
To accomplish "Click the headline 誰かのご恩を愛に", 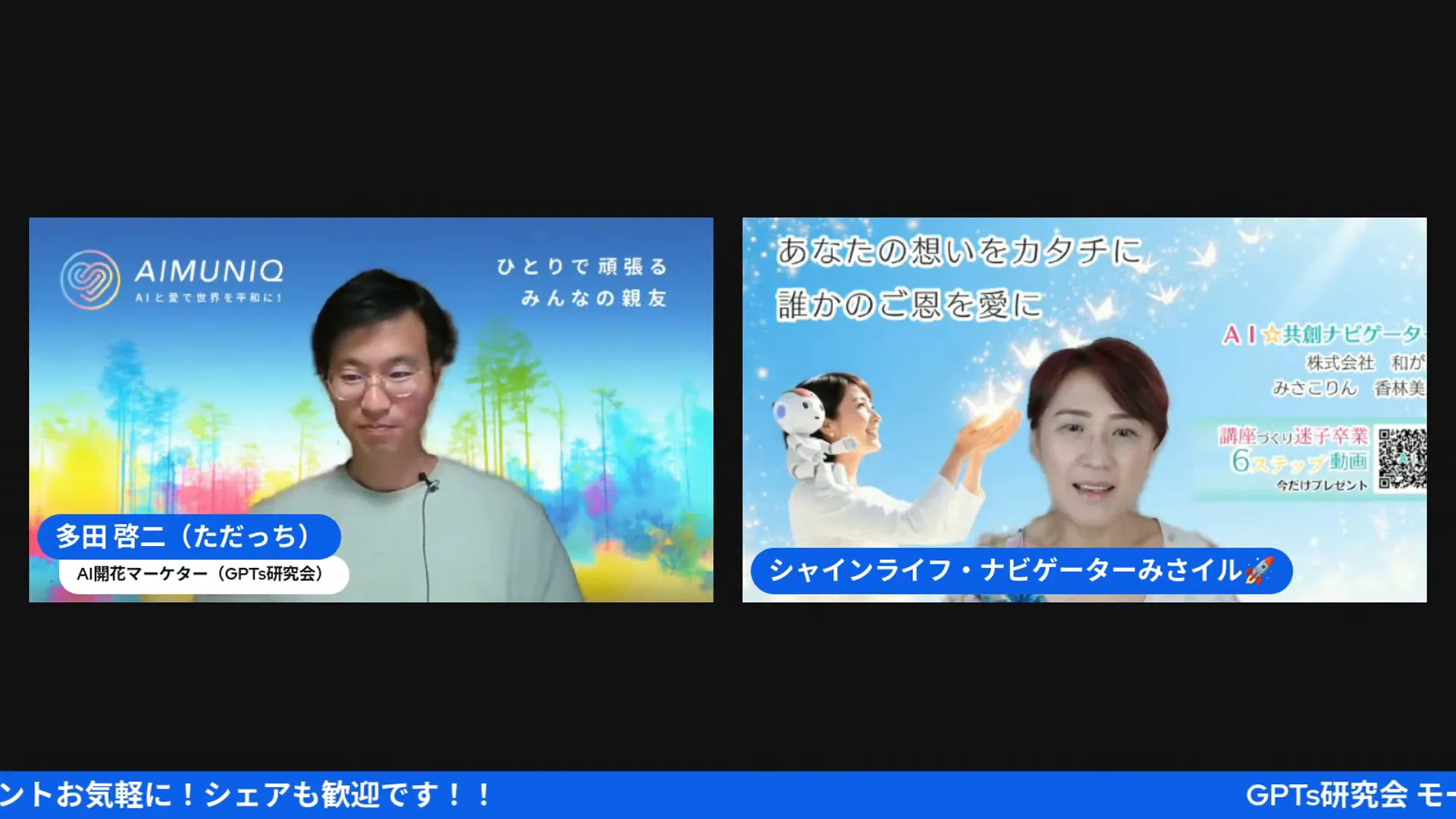I will click(909, 305).
